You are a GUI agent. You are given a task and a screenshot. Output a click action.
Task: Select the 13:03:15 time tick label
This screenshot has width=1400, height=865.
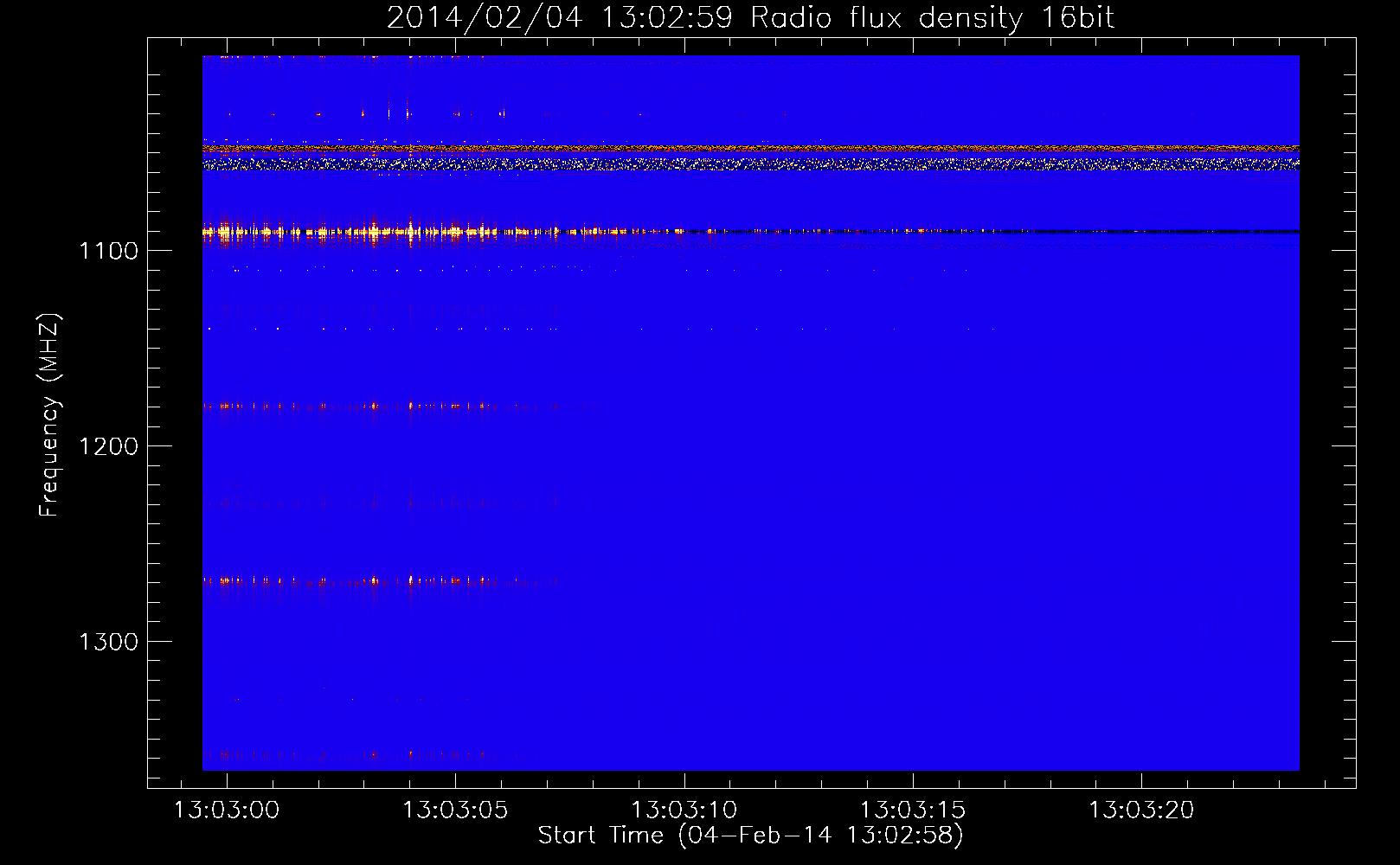pos(912,811)
